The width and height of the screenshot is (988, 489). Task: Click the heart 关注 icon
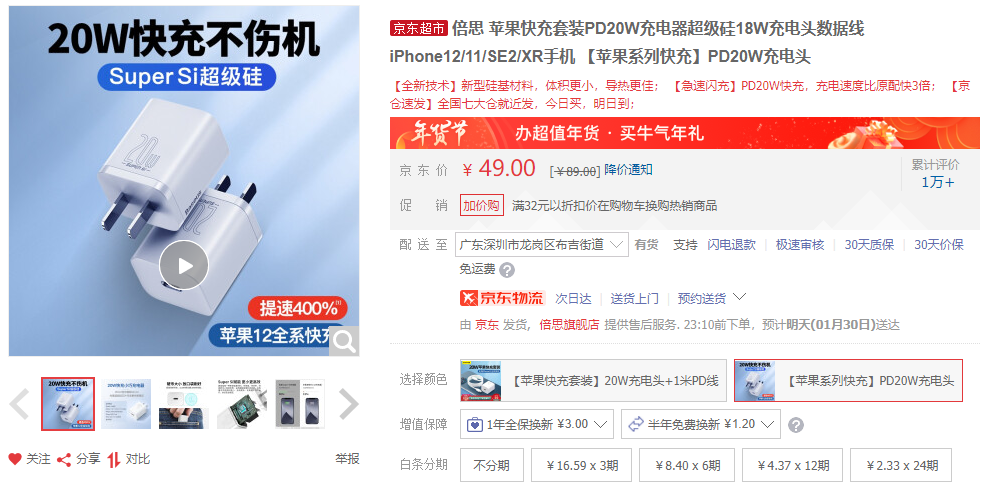(14, 459)
